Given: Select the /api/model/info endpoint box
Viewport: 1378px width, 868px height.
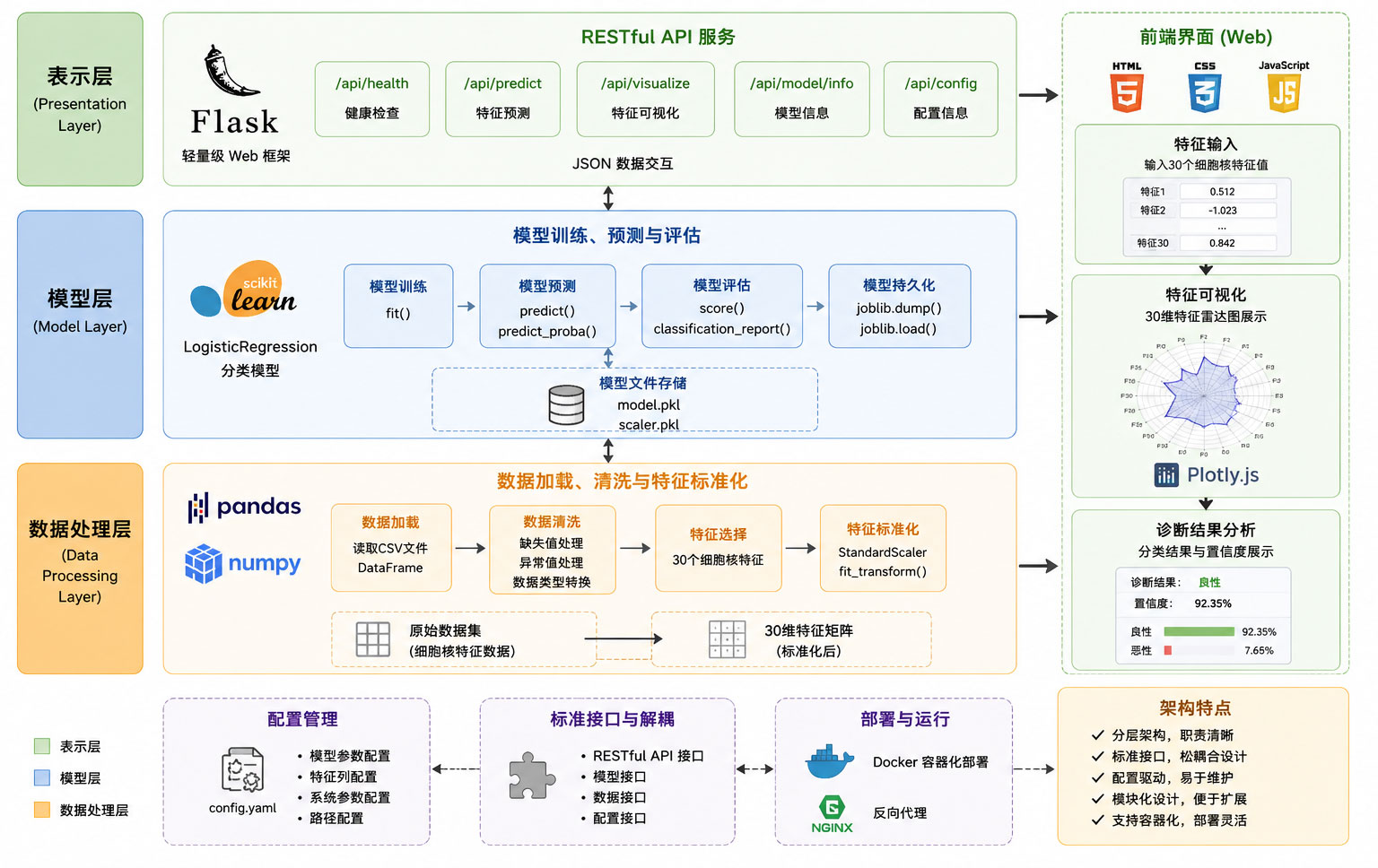Looking at the screenshot, I should pyautogui.click(x=802, y=99).
